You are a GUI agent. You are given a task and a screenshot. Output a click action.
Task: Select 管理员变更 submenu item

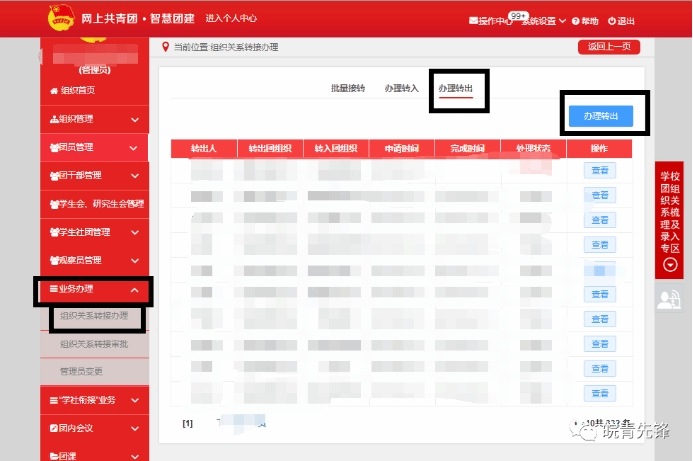click(x=81, y=371)
